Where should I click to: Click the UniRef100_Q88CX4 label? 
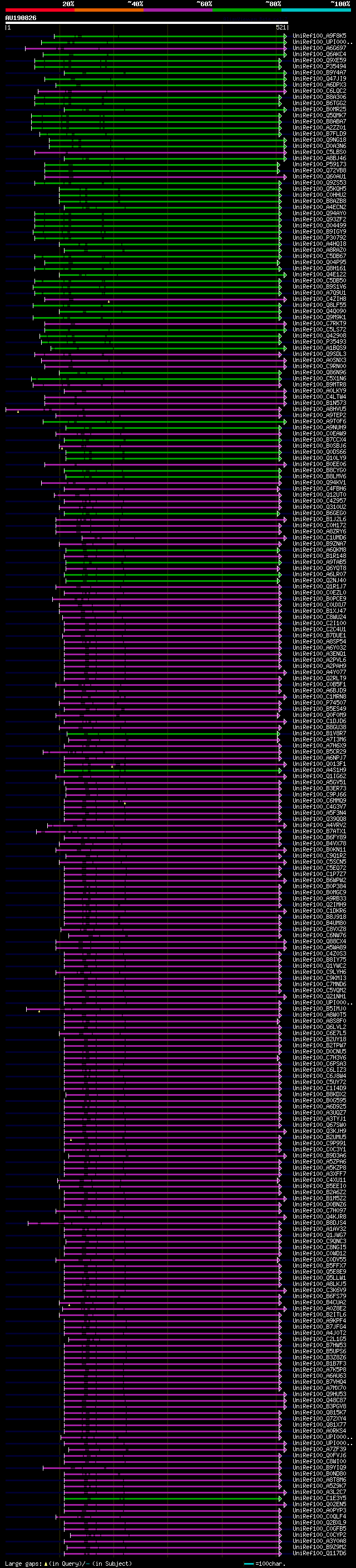(x=319, y=942)
